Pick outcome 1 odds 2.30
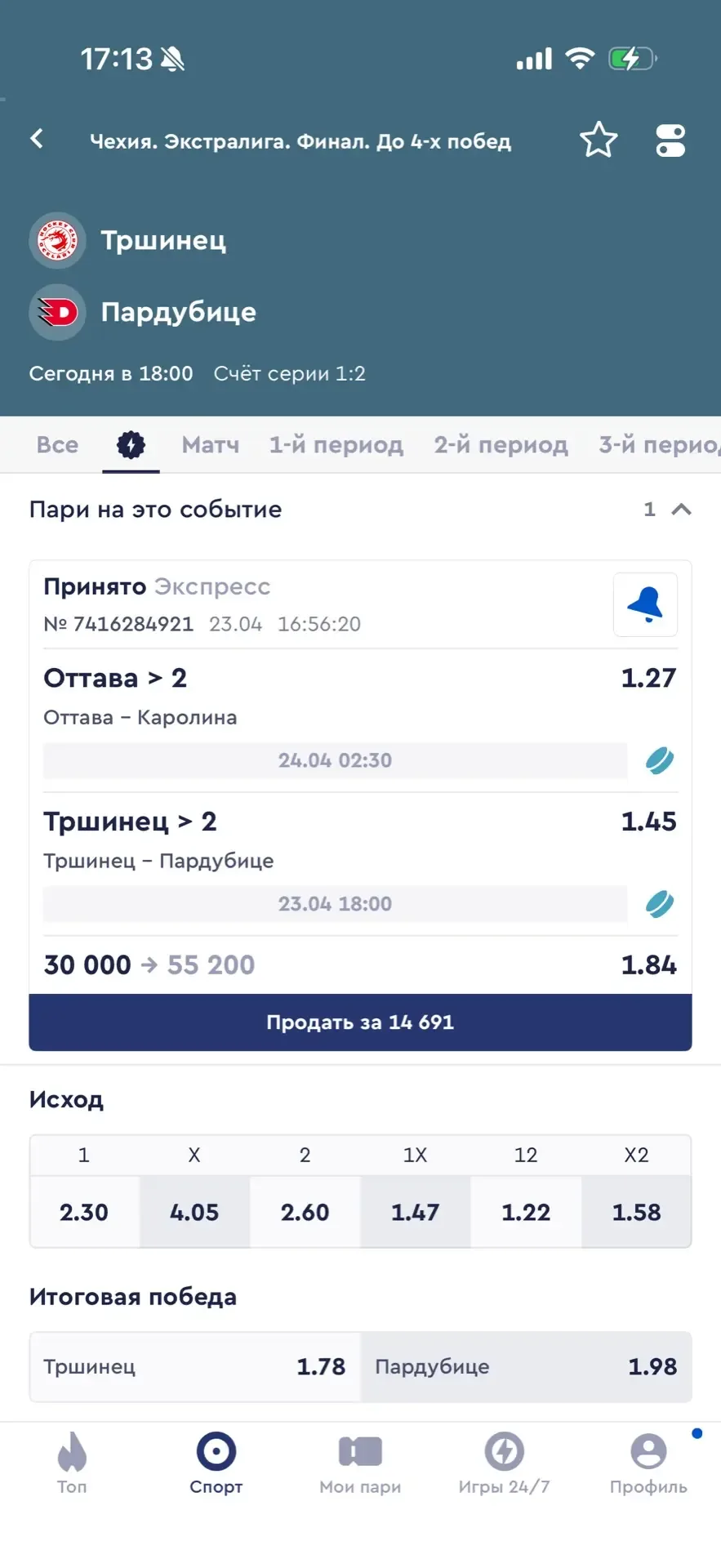721x1568 pixels. pos(84,1212)
